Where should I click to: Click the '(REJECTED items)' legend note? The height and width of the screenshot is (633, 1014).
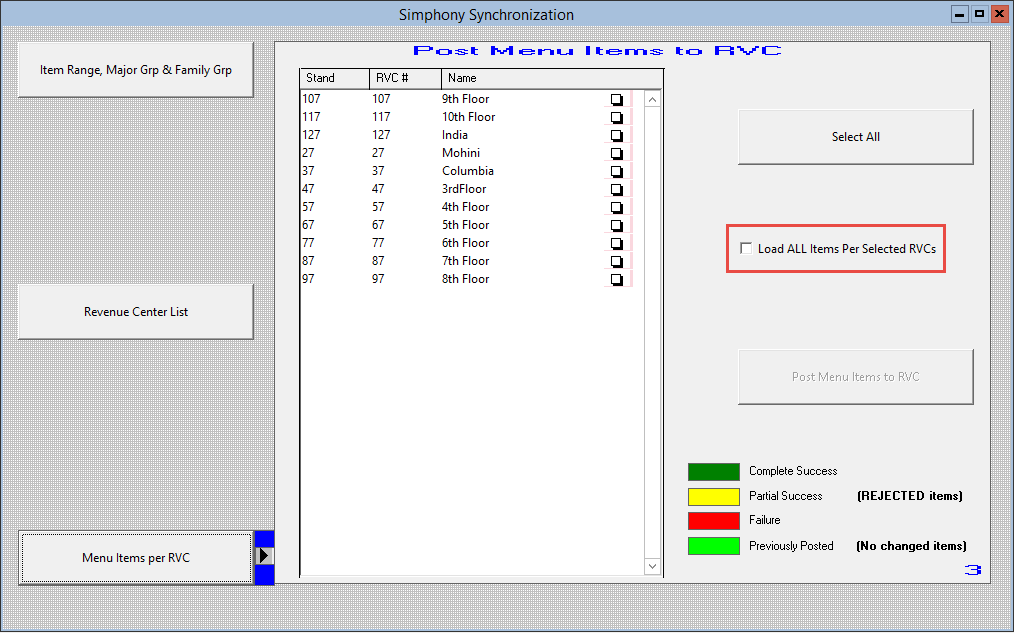pyautogui.click(x=909, y=496)
